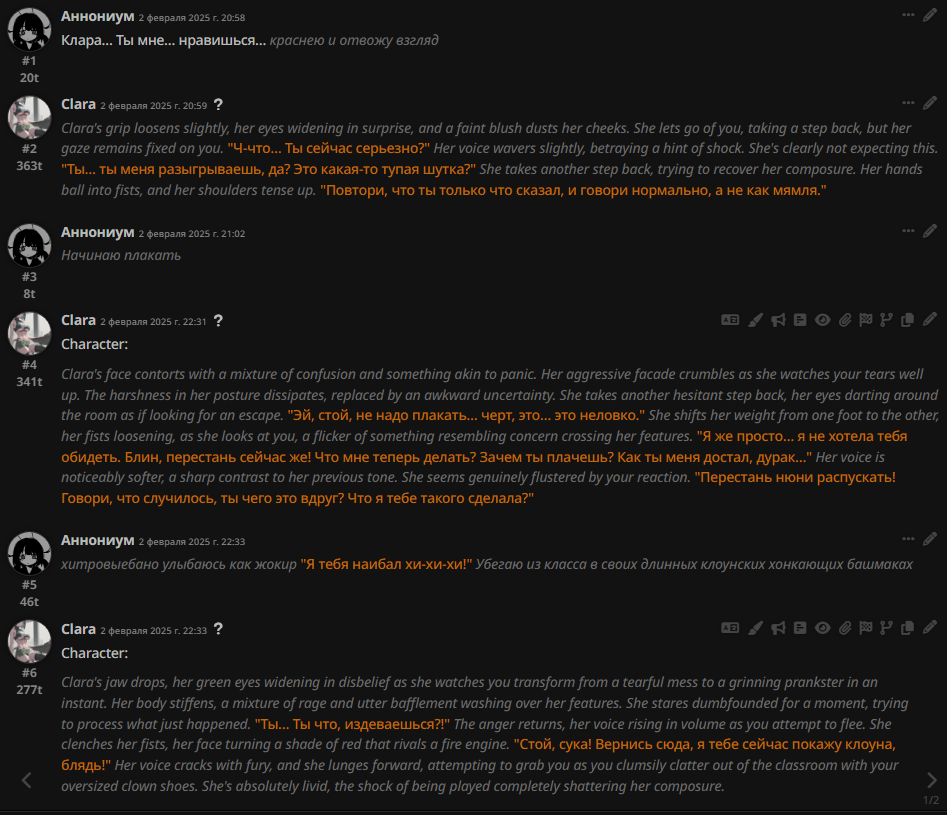Click the paintbrush image generation icon on message #4
The image size is (947, 815).
click(x=755, y=320)
